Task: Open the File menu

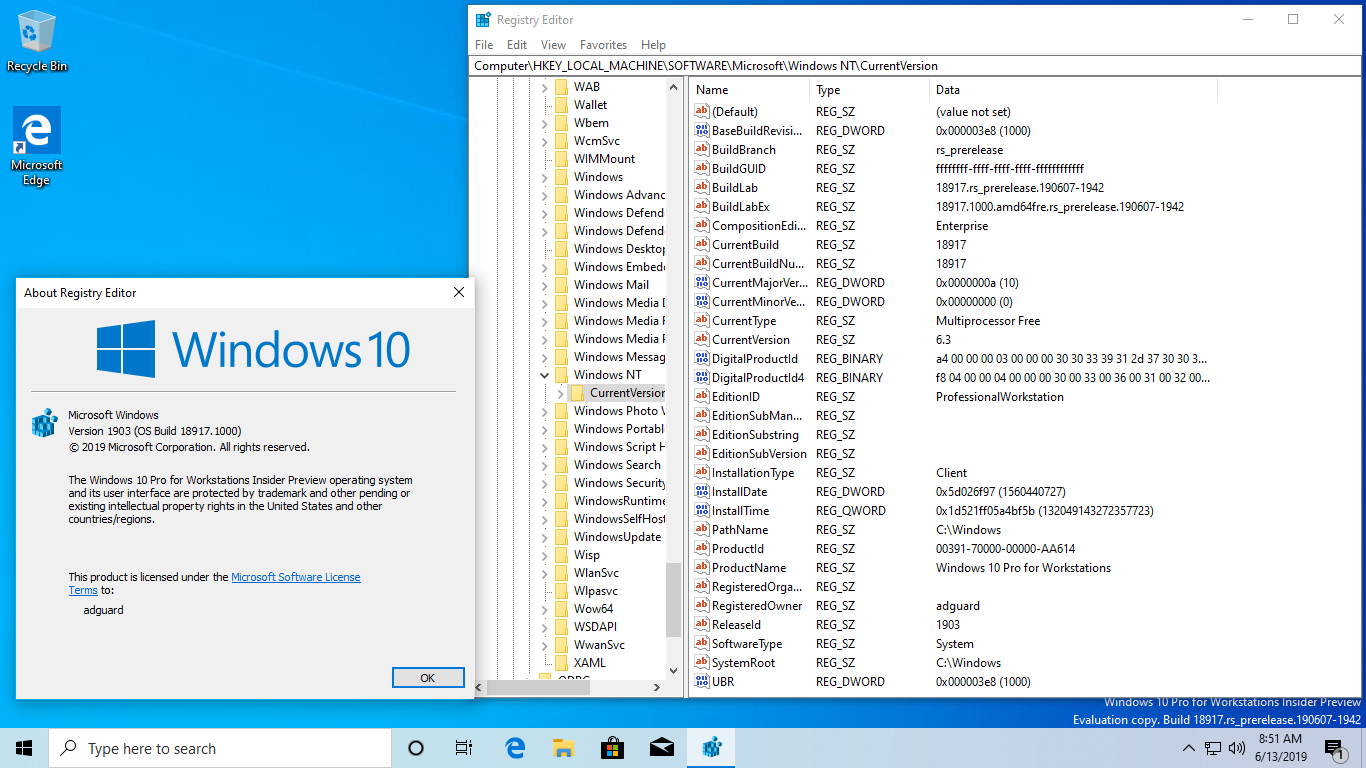Action: pos(484,45)
